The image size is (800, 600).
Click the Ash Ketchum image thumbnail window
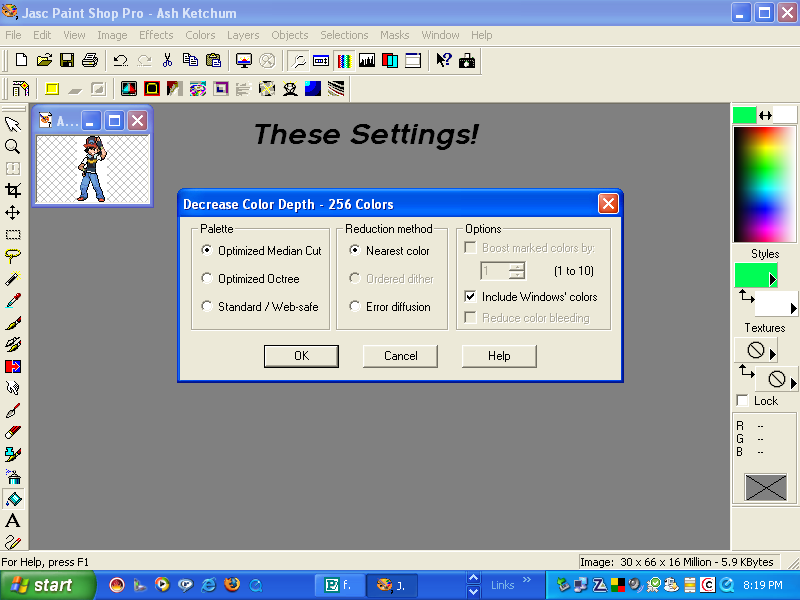coord(93,169)
